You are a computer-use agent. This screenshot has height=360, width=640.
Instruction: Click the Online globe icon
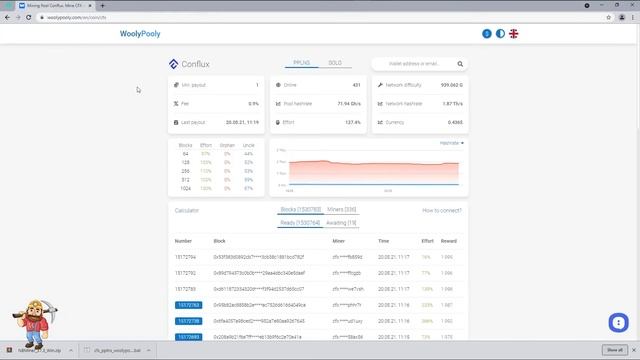278,85
